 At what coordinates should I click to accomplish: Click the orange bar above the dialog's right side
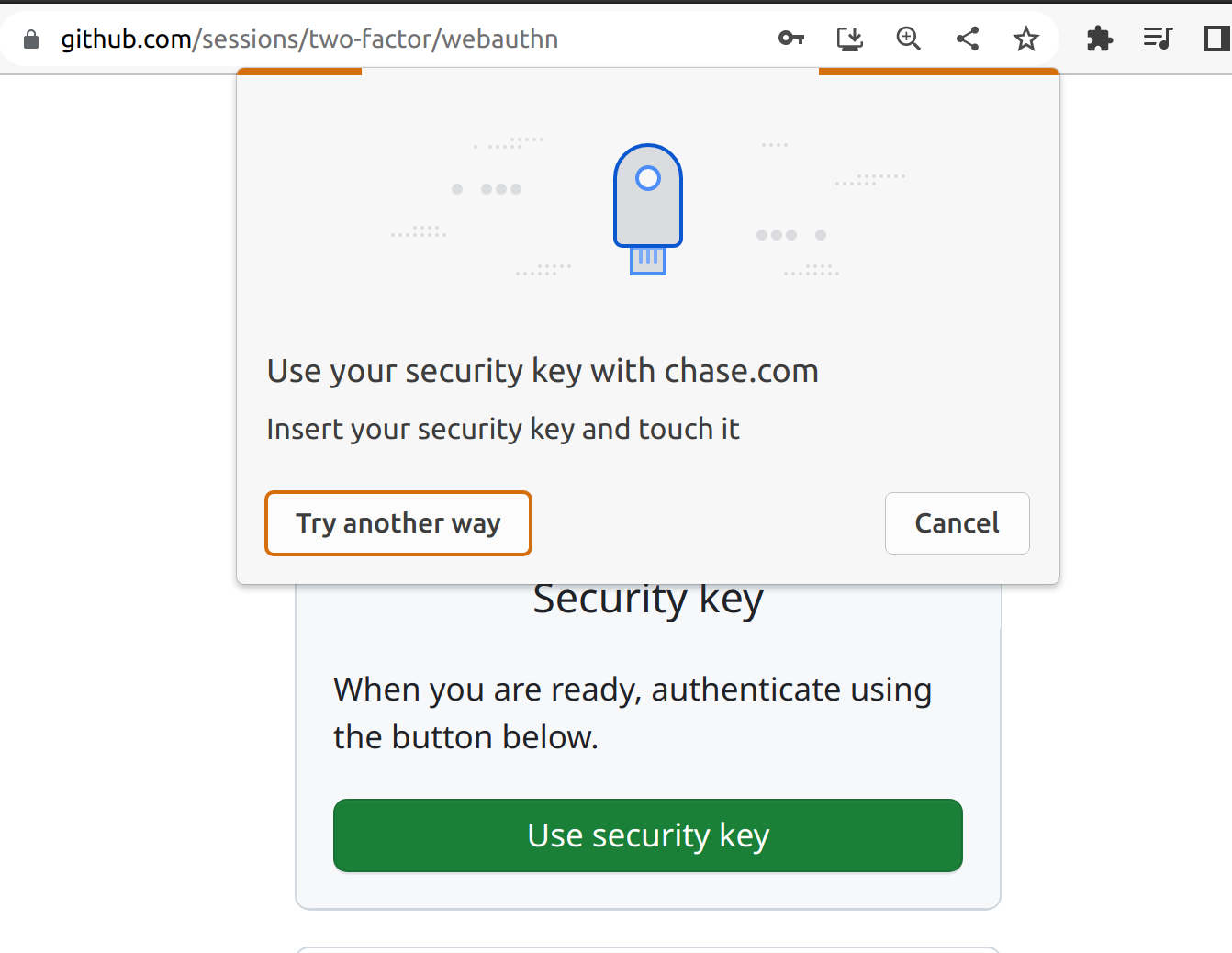tap(938, 71)
